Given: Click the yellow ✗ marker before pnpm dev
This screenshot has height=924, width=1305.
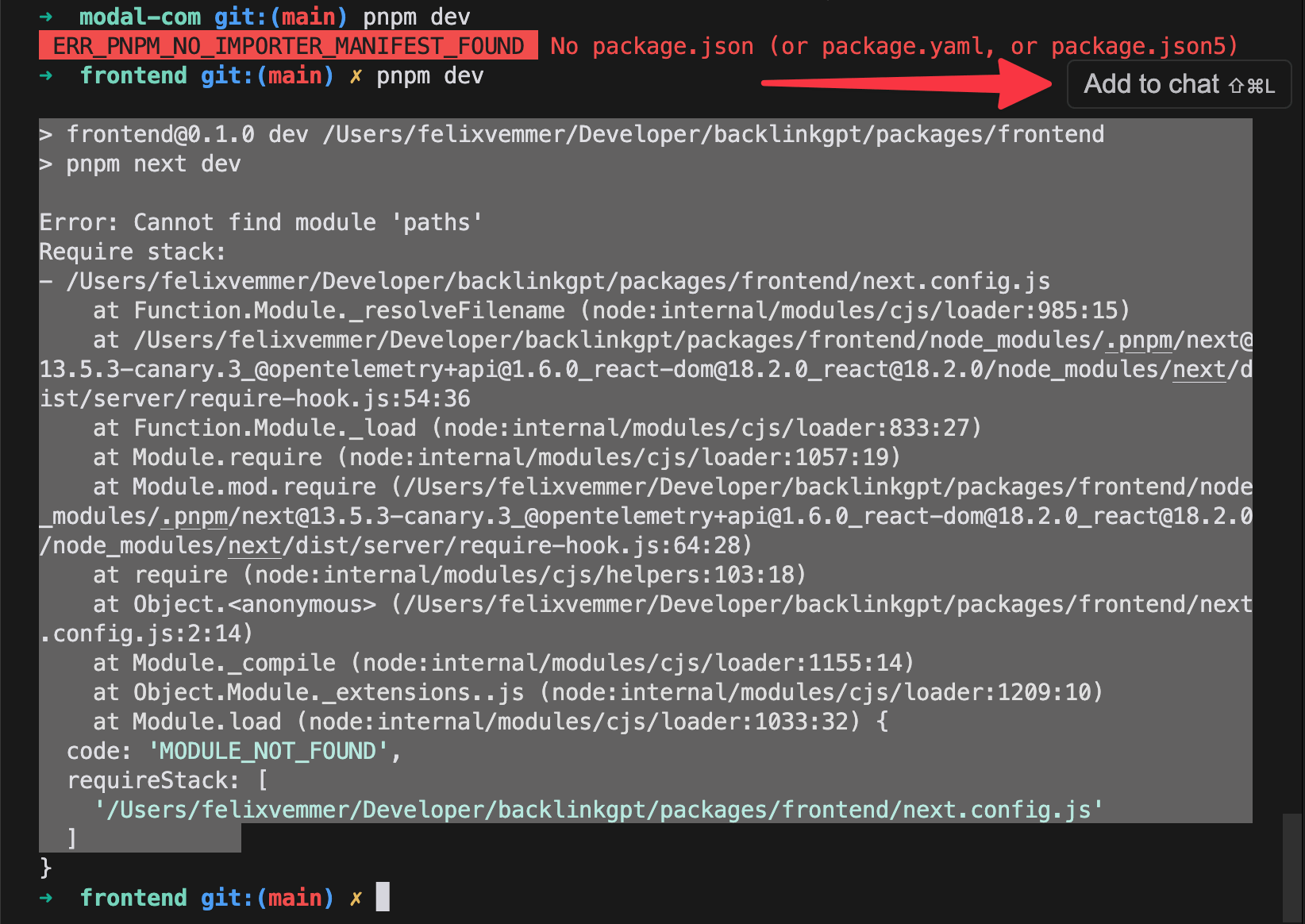Looking at the screenshot, I should [x=356, y=76].
